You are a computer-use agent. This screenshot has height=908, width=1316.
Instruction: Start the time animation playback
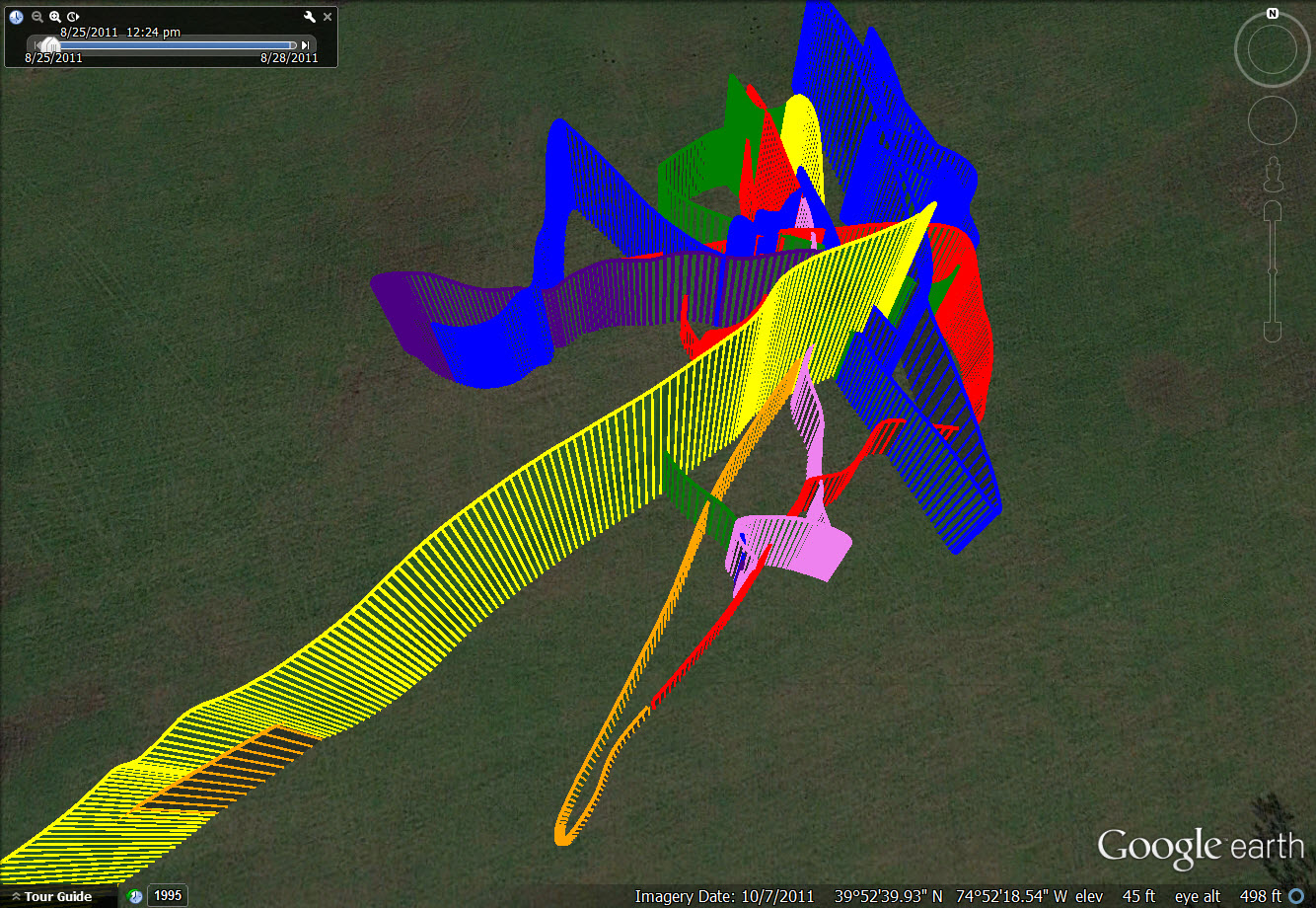pos(73,17)
